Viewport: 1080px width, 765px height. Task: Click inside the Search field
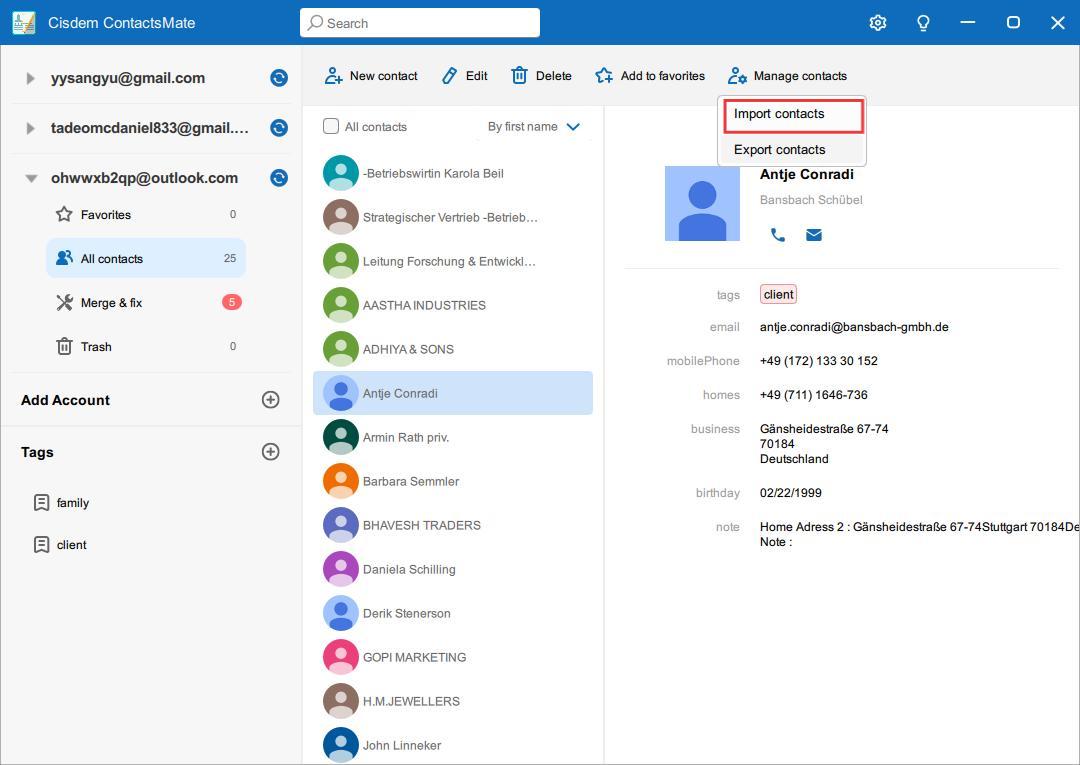click(420, 22)
